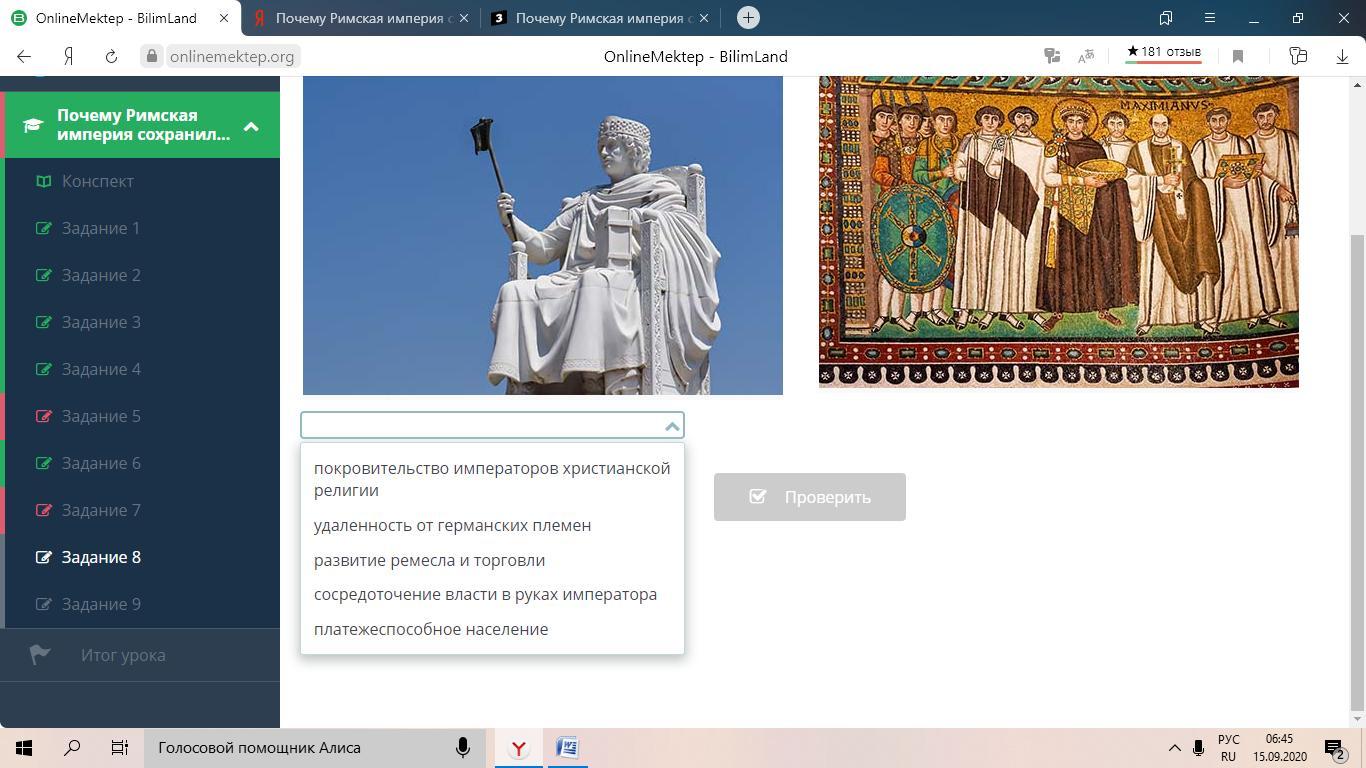Open the 181 отзыв site reviews
The image size is (1366, 768).
1163,53
